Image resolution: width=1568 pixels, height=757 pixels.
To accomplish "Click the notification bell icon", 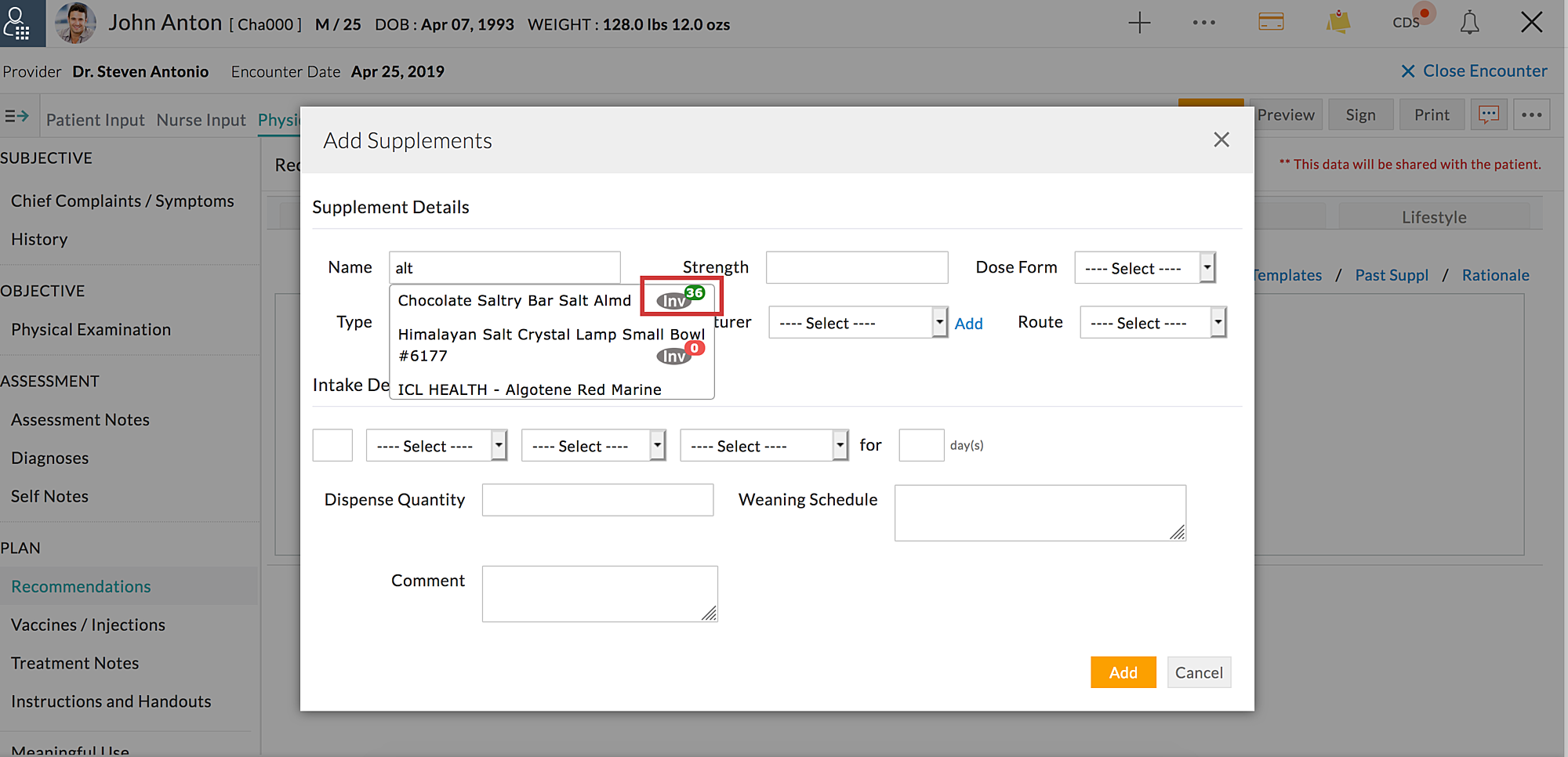I will pyautogui.click(x=1469, y=24).
